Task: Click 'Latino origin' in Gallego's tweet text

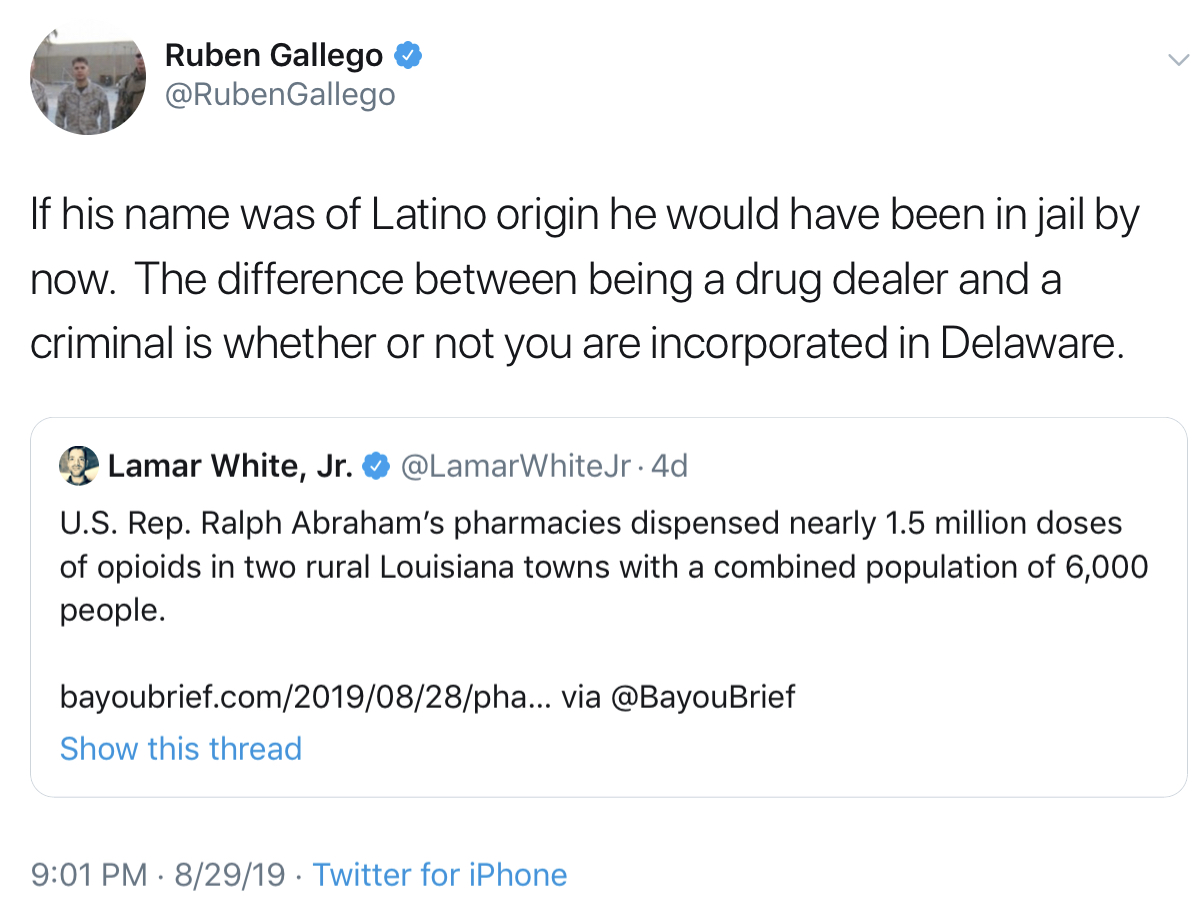Action: point(478,216)
